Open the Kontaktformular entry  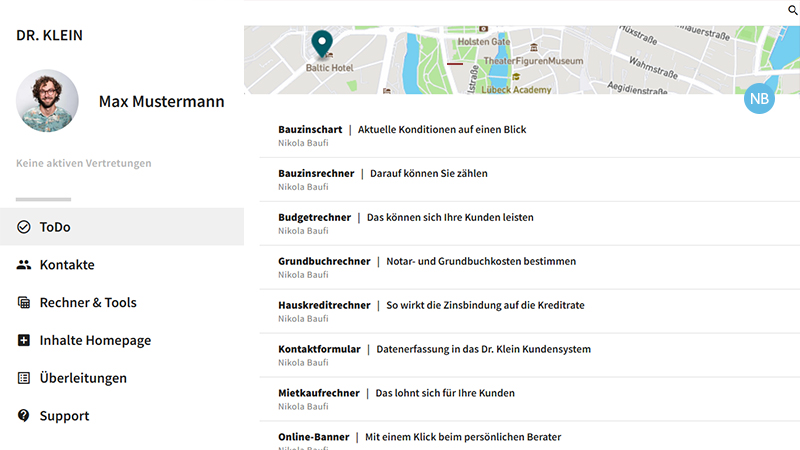coord(321,349)
